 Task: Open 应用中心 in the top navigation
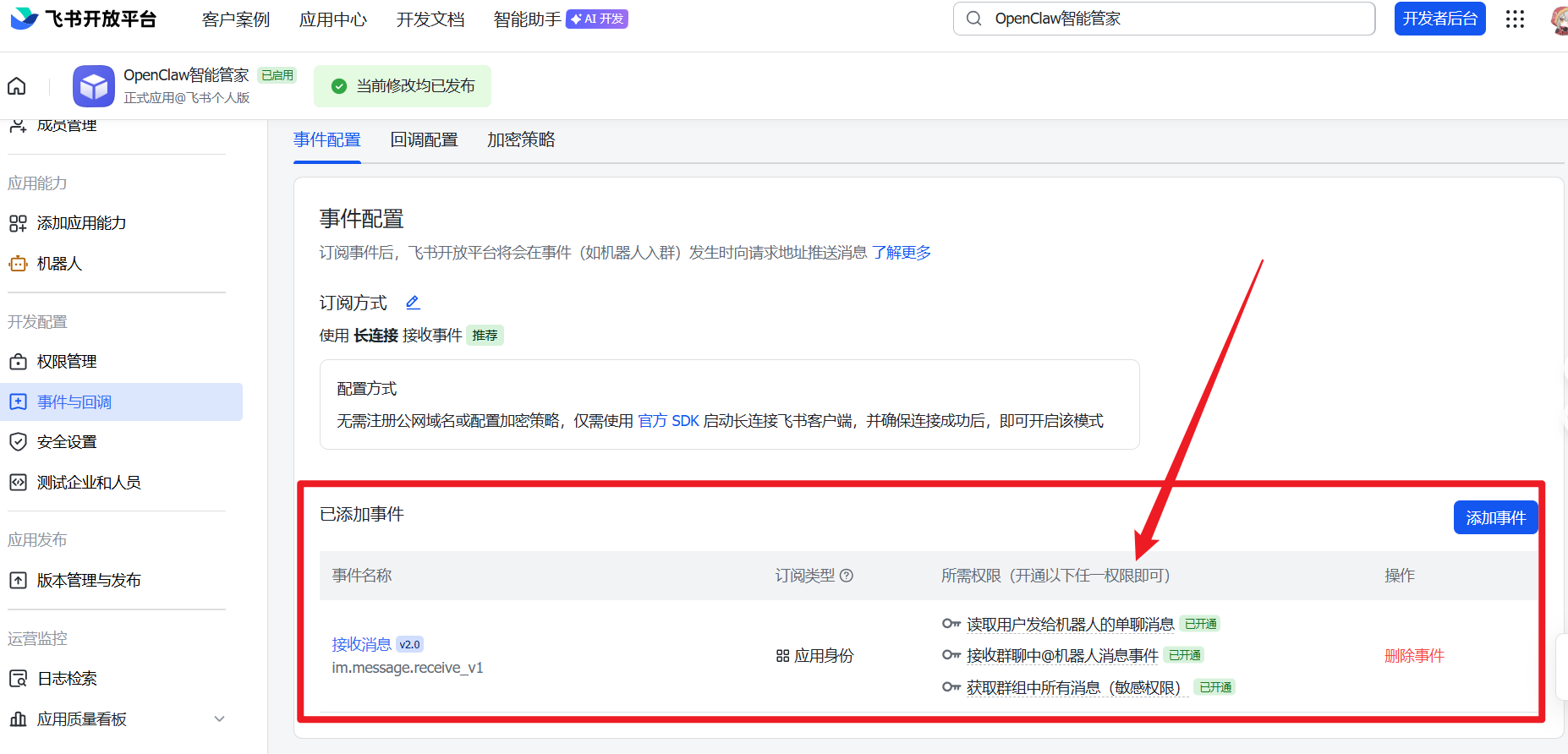[x=333, y=19]
